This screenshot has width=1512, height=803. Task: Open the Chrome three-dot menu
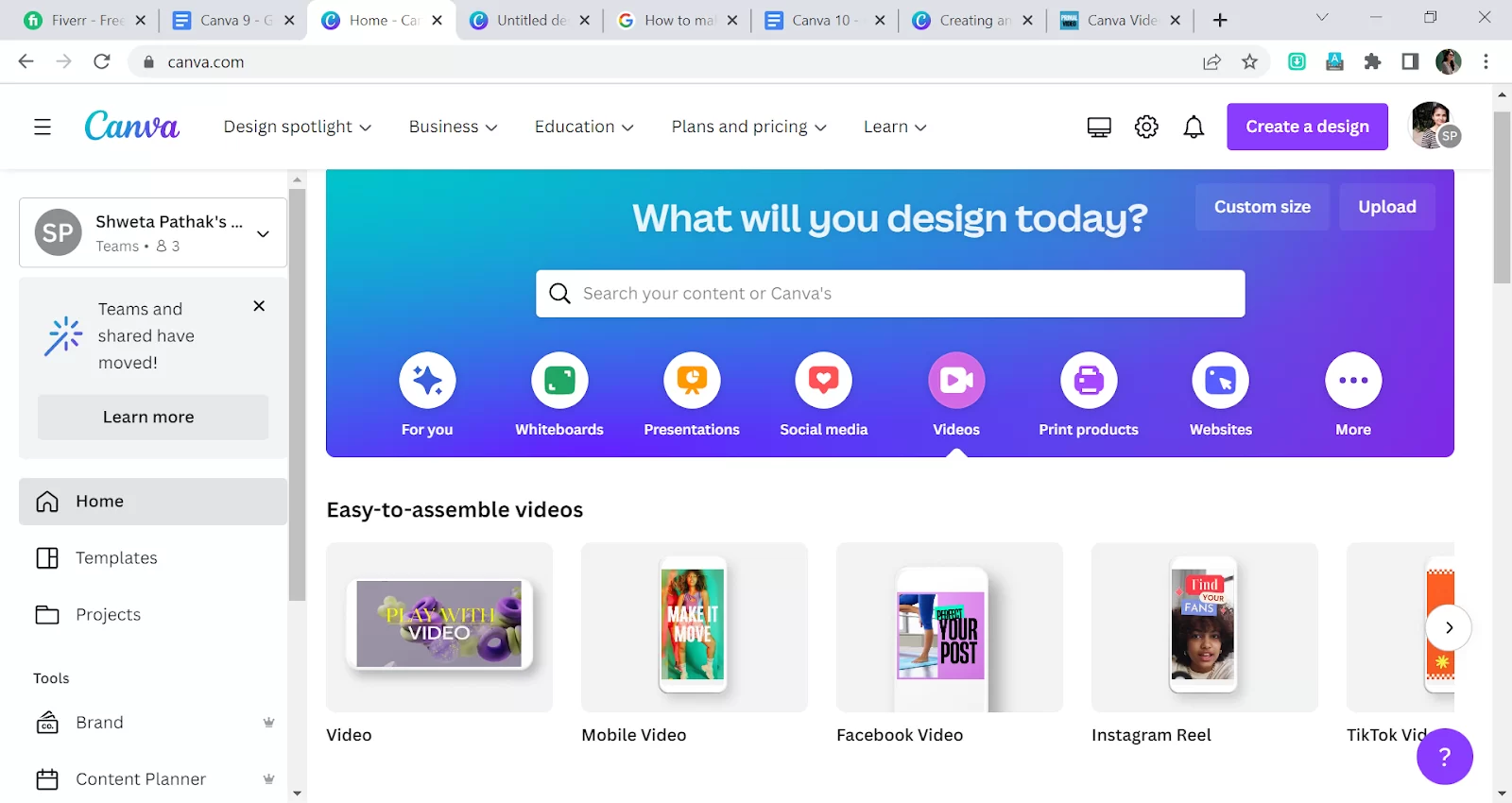[1486, 61]
